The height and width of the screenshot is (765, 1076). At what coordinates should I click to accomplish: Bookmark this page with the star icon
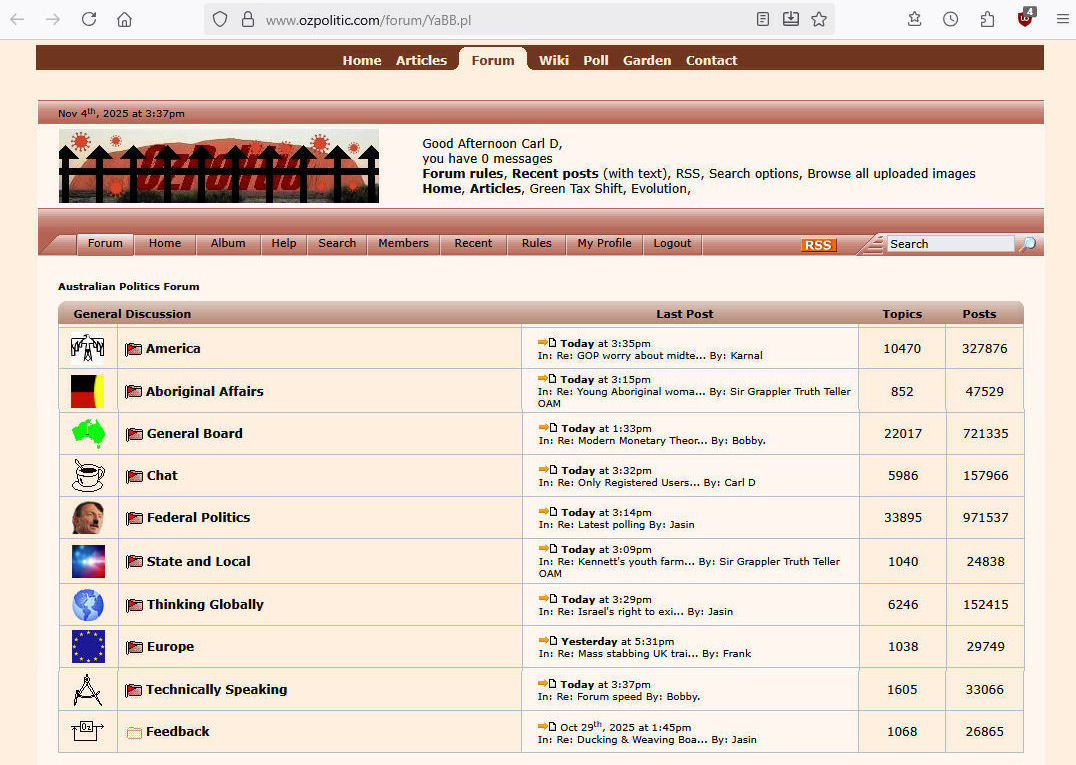[819, 19]
